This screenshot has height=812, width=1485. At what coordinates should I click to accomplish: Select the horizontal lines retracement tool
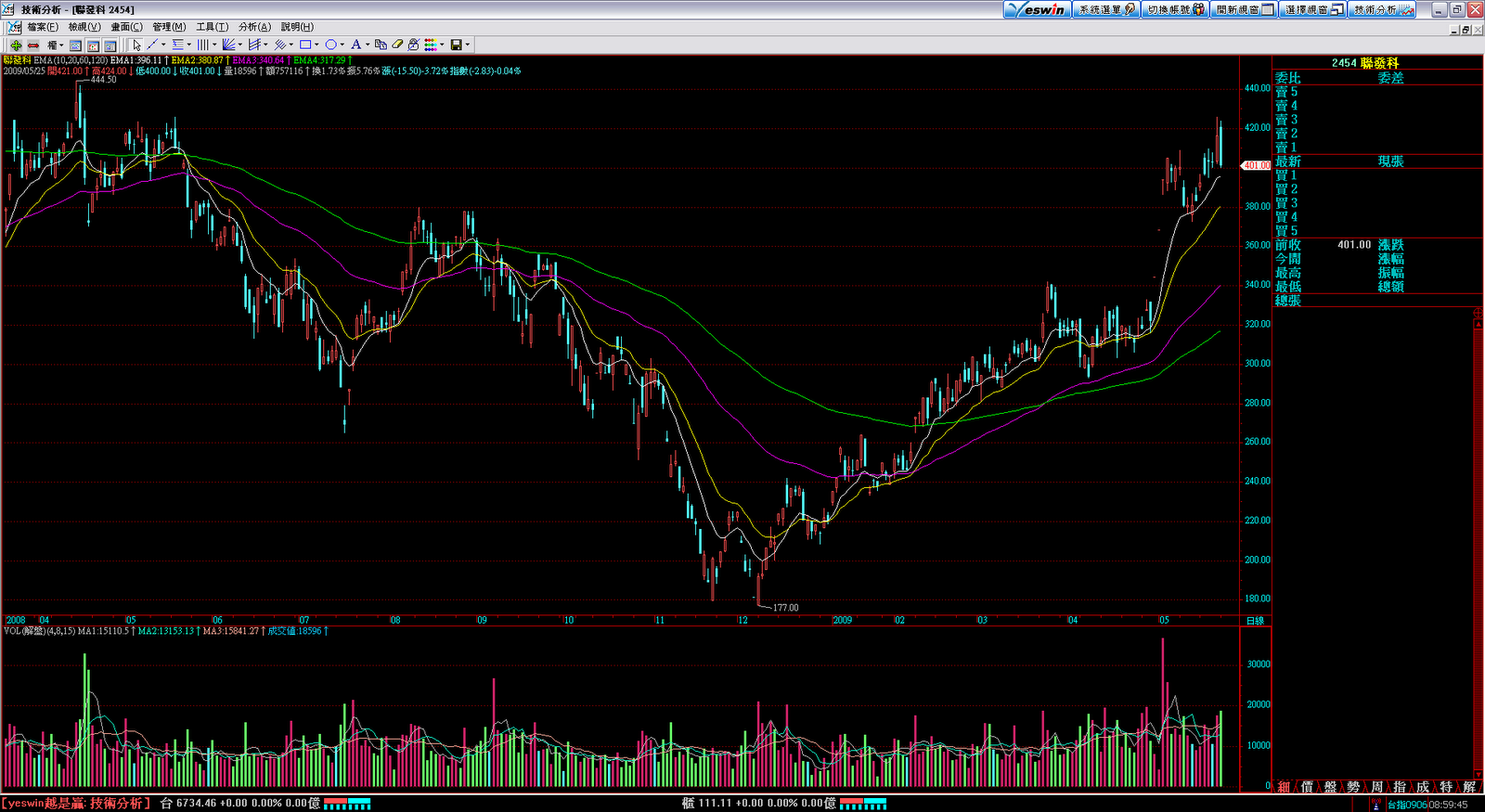(x=178, y=45)
